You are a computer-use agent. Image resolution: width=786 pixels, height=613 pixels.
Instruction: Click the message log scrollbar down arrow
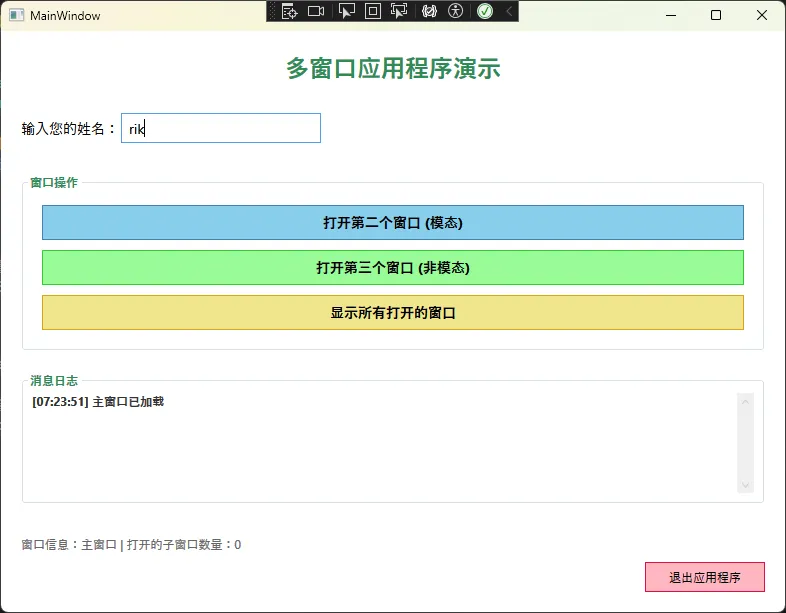pos(745,484)
